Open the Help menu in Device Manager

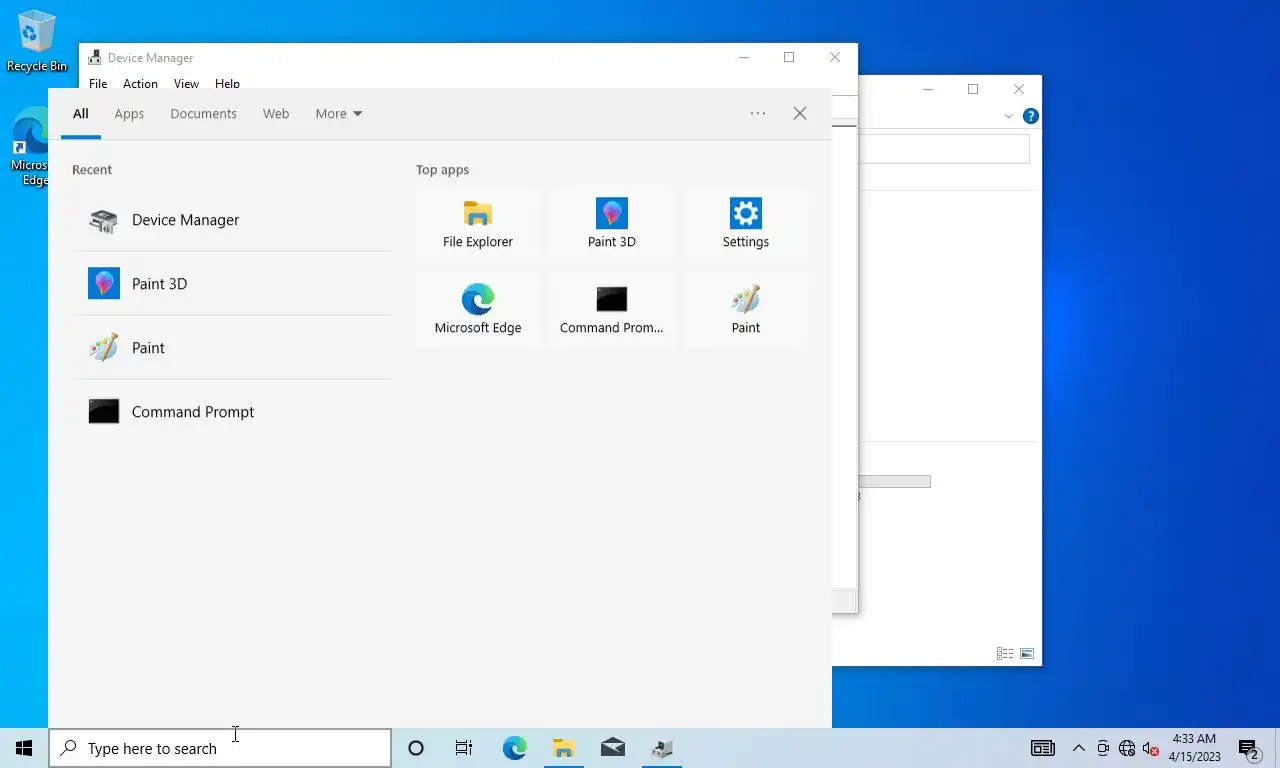pyautogui.click(x=227, y=84)
